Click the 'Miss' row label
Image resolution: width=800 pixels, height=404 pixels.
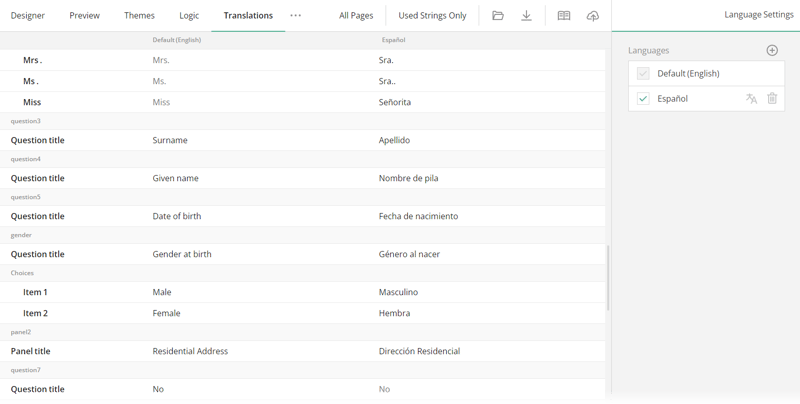32,102
